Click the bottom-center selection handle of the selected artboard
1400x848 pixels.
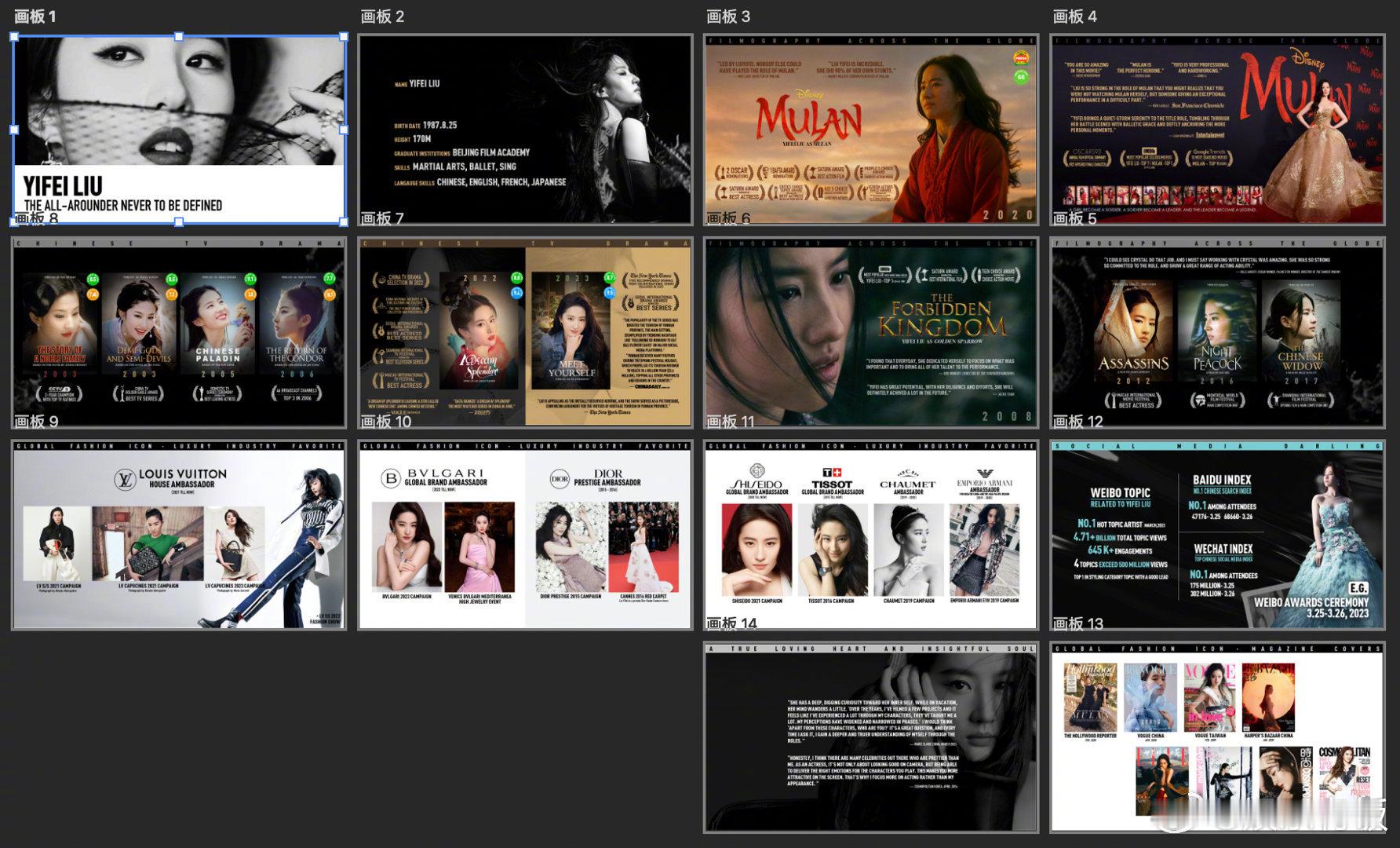(179, 222)
